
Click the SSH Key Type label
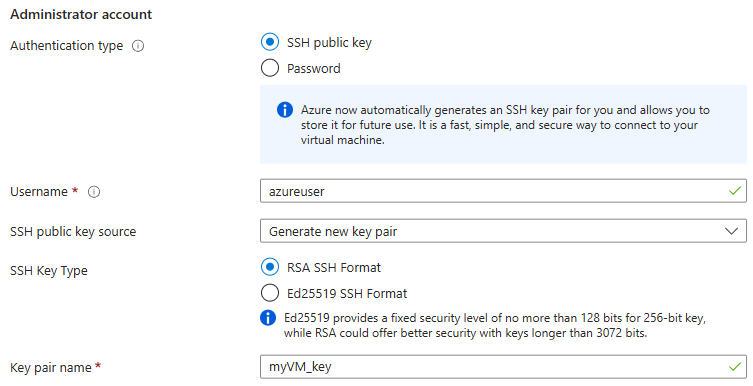[x=49, y=271]
